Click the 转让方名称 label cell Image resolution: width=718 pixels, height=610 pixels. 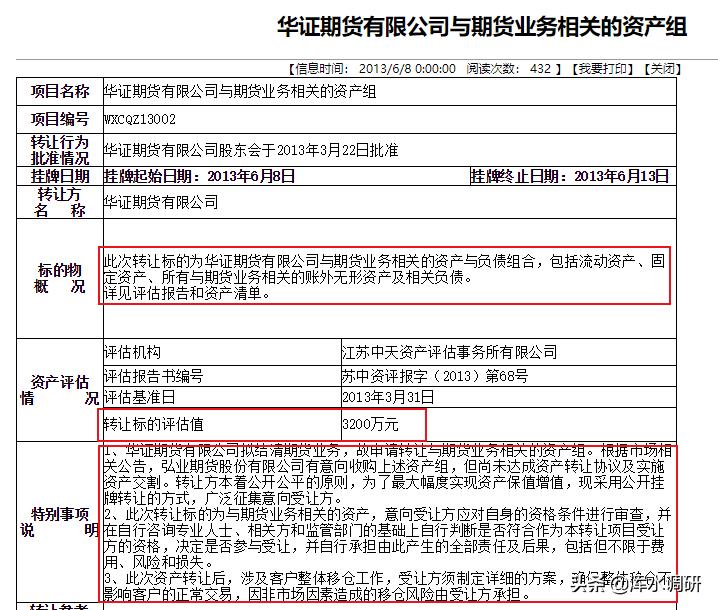click(60, 202)
